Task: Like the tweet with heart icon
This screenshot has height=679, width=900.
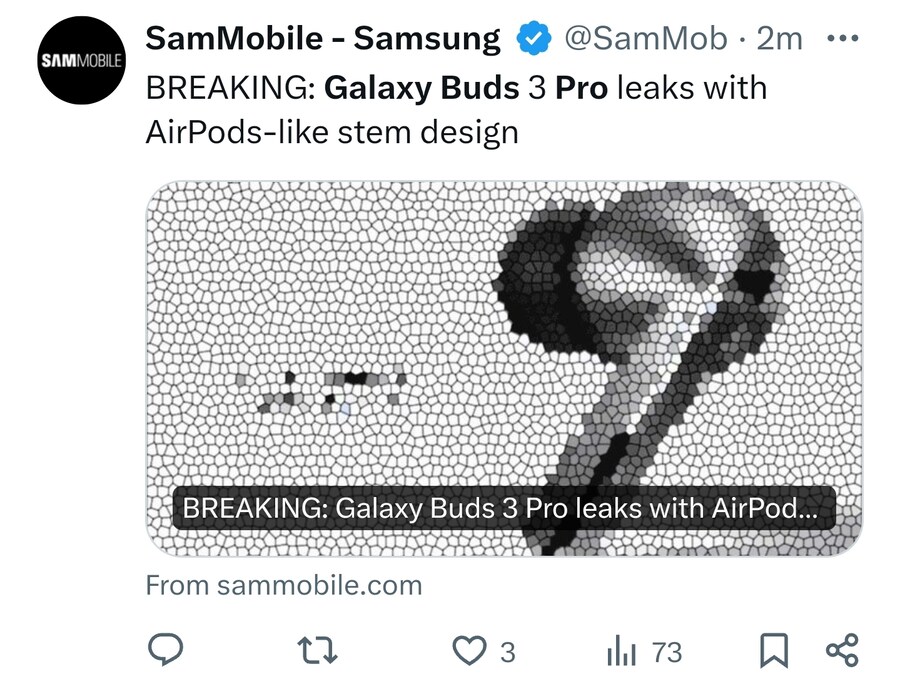Action: pos(467,652)
